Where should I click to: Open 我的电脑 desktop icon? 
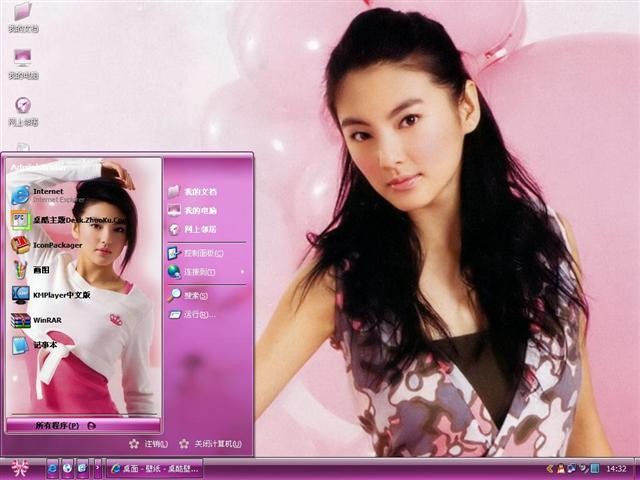click(23, 64)
